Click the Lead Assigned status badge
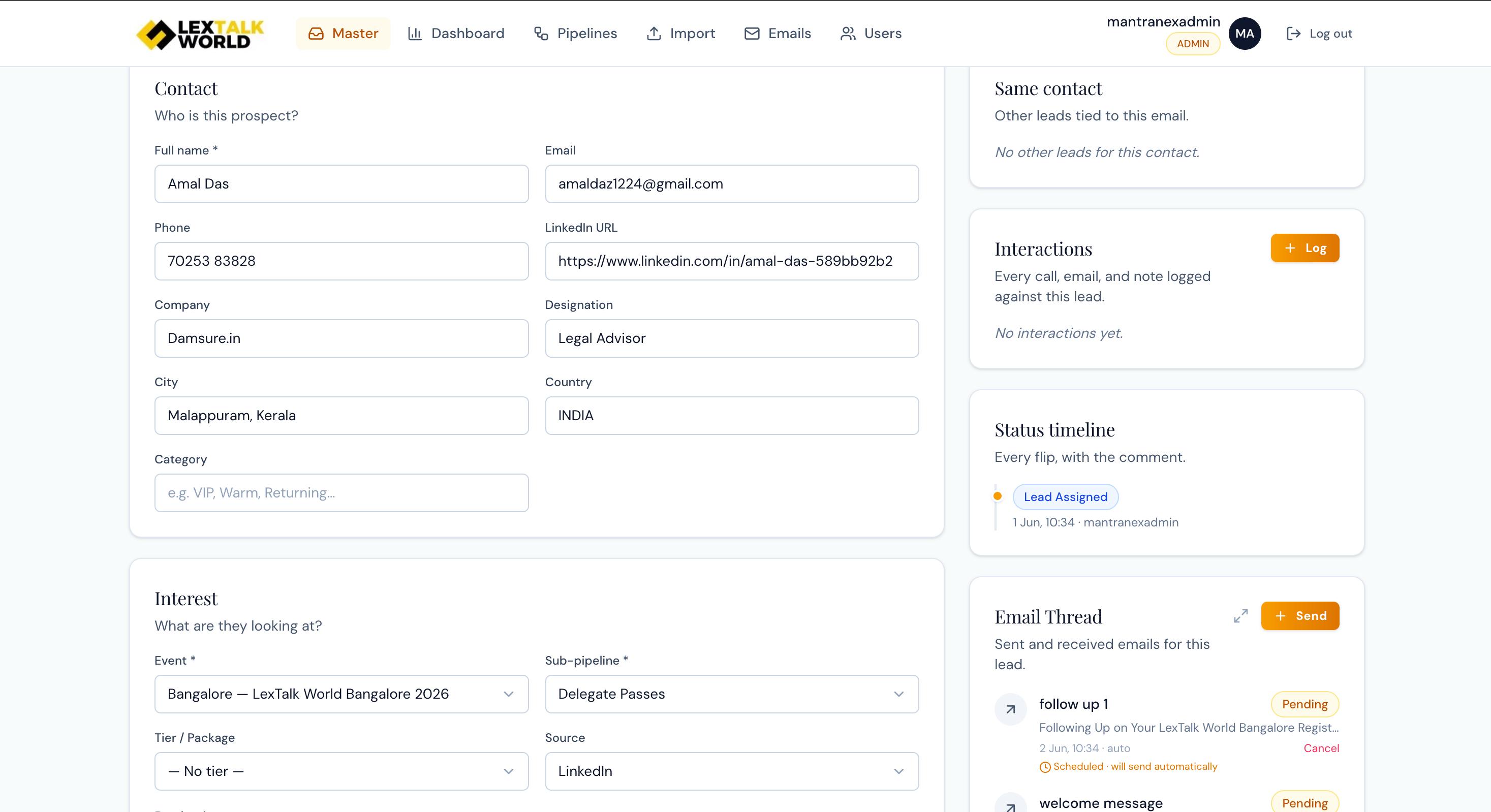1491x812 pixels. pos(1065,497)
